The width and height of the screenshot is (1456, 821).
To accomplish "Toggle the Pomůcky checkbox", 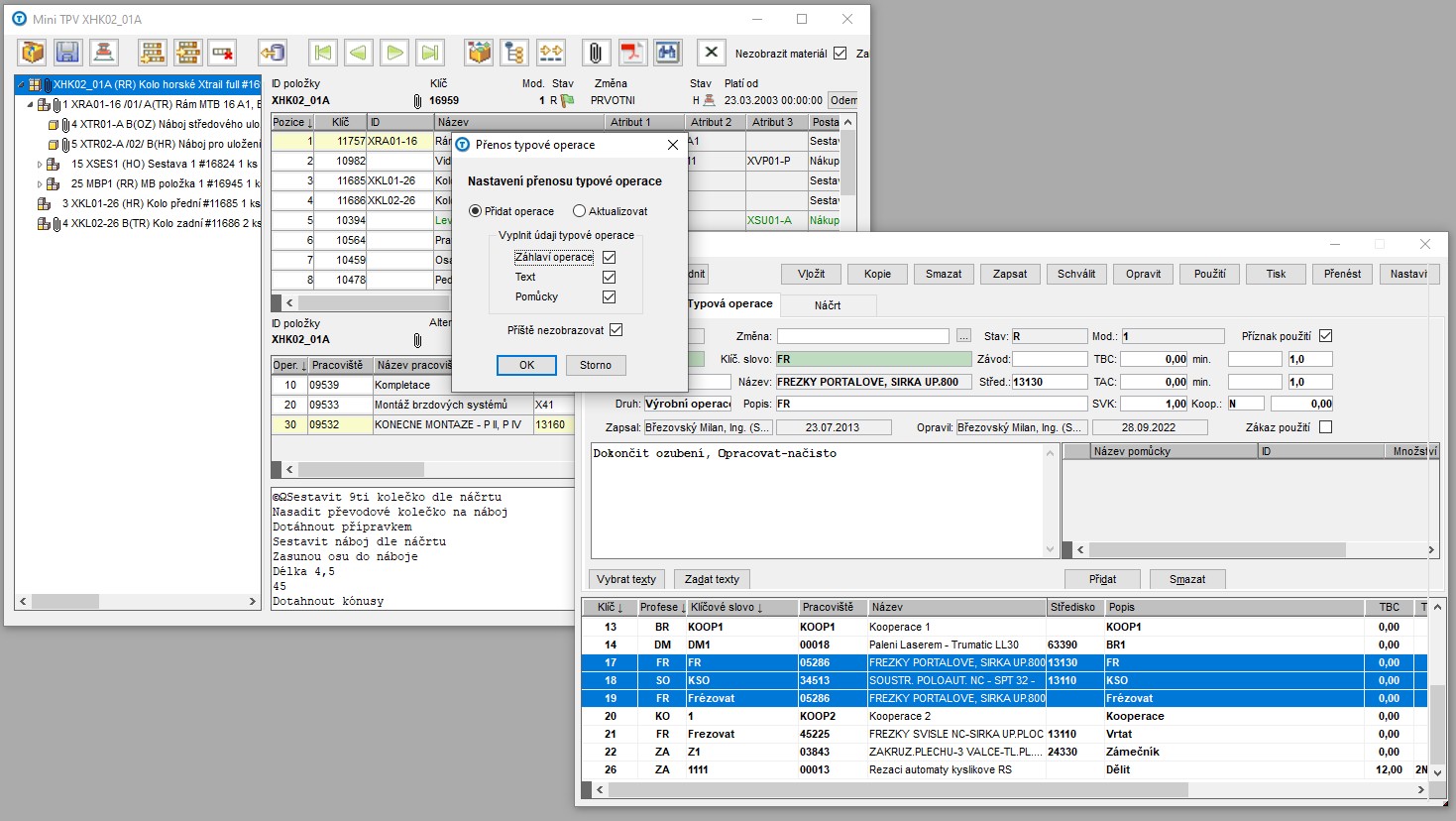I will [609, 296].
